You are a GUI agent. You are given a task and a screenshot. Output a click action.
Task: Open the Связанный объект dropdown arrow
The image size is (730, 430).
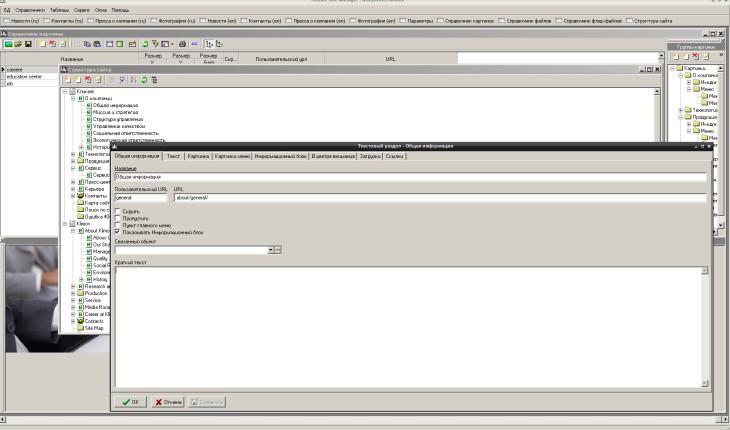(270, 250)
